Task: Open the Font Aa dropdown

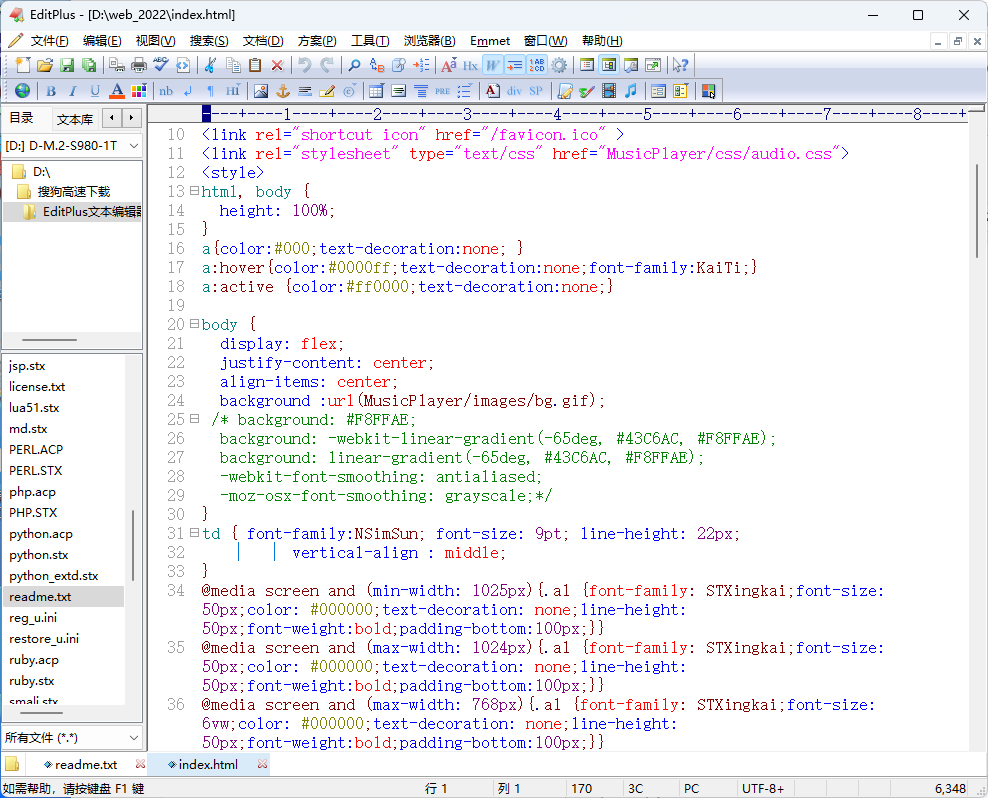Action: tap(449, 65)
